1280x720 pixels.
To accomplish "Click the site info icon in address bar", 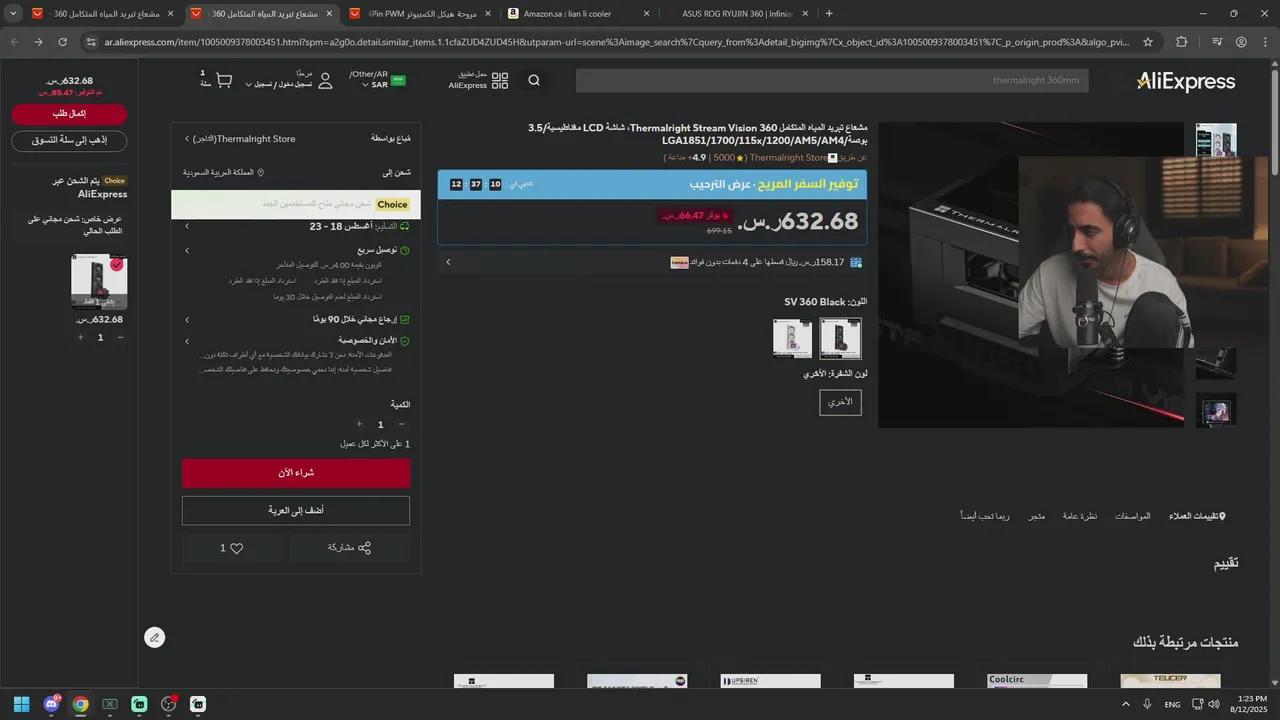I will pyautogui.click(x=91, y=42).
